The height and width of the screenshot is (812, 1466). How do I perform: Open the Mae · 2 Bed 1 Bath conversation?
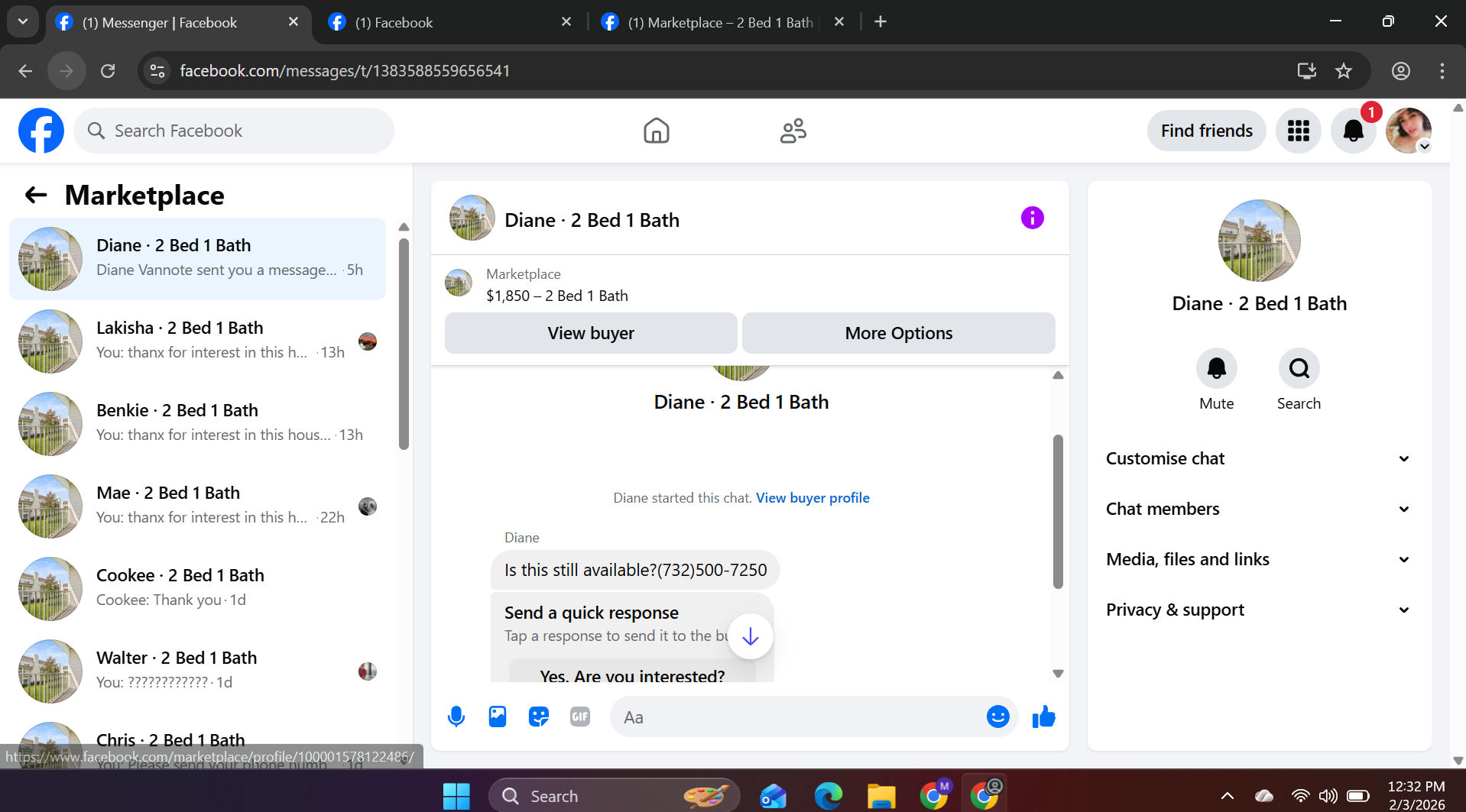coord(197,506)
